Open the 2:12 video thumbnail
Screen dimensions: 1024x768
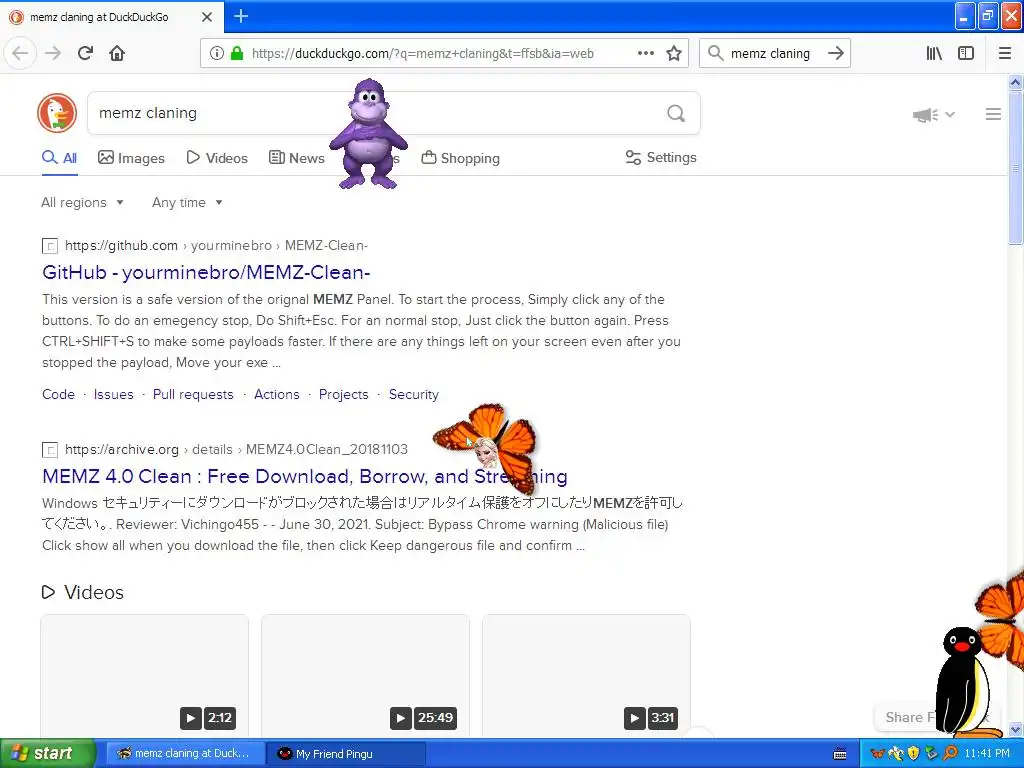click(144, 676)
